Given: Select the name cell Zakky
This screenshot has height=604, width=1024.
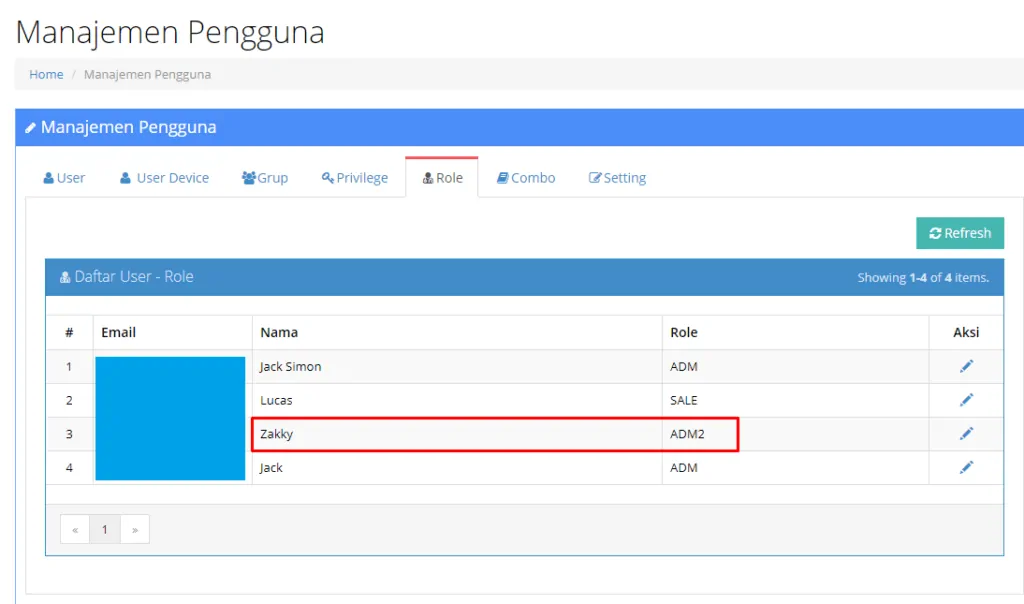Looking at the screenshot, I should pyautogui.click(x=457, y=434).
